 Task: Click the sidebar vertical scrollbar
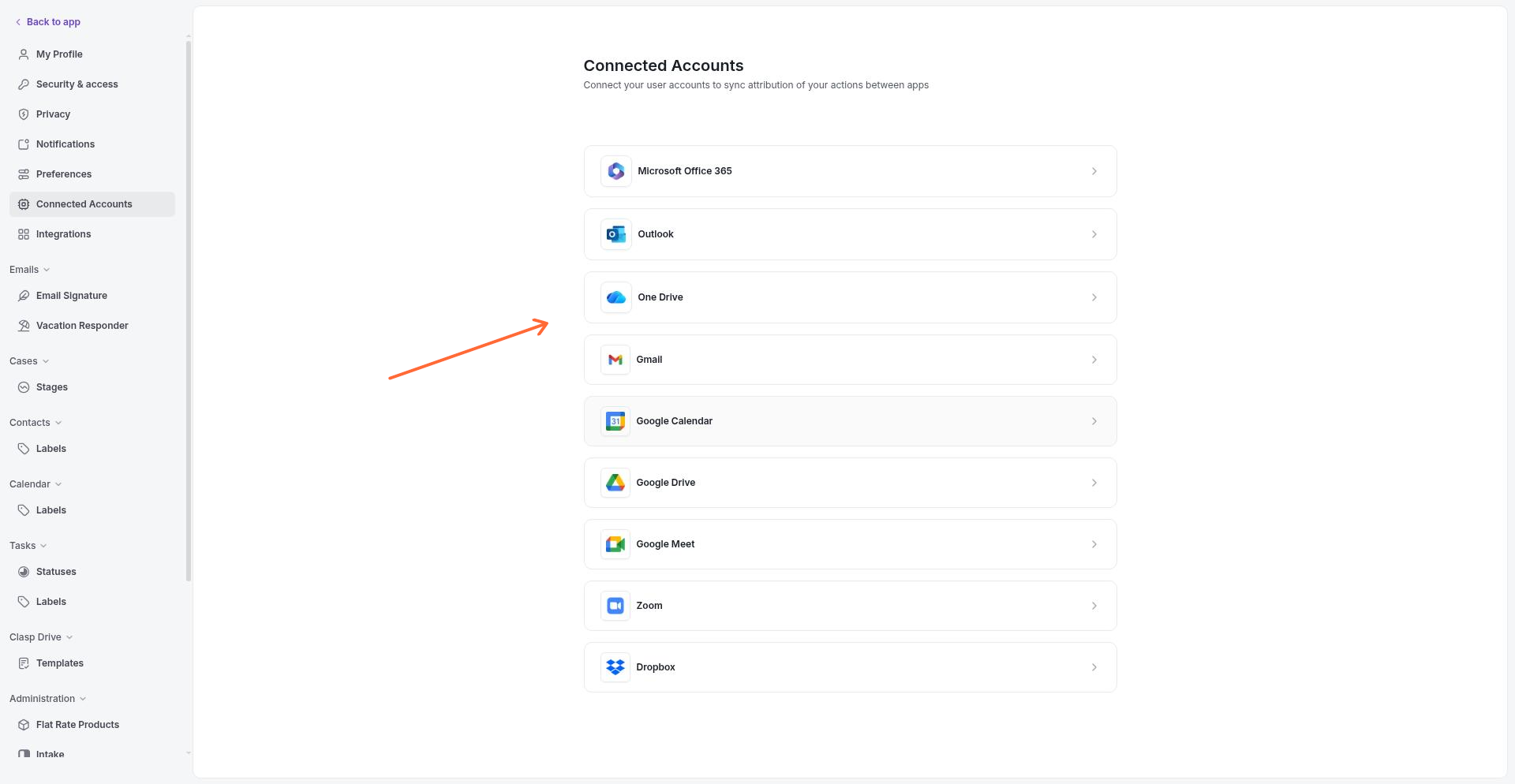pos(189,312)
